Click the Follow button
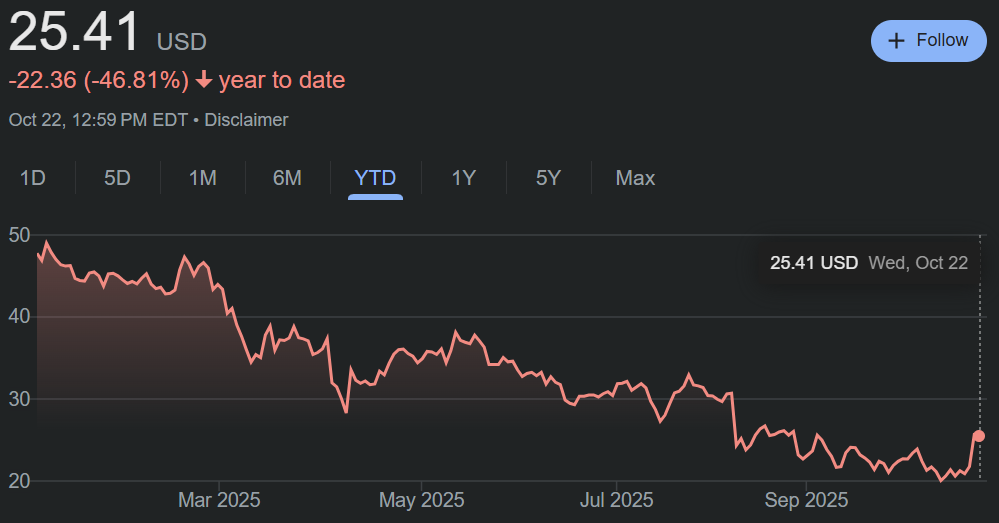 (929, 41)
